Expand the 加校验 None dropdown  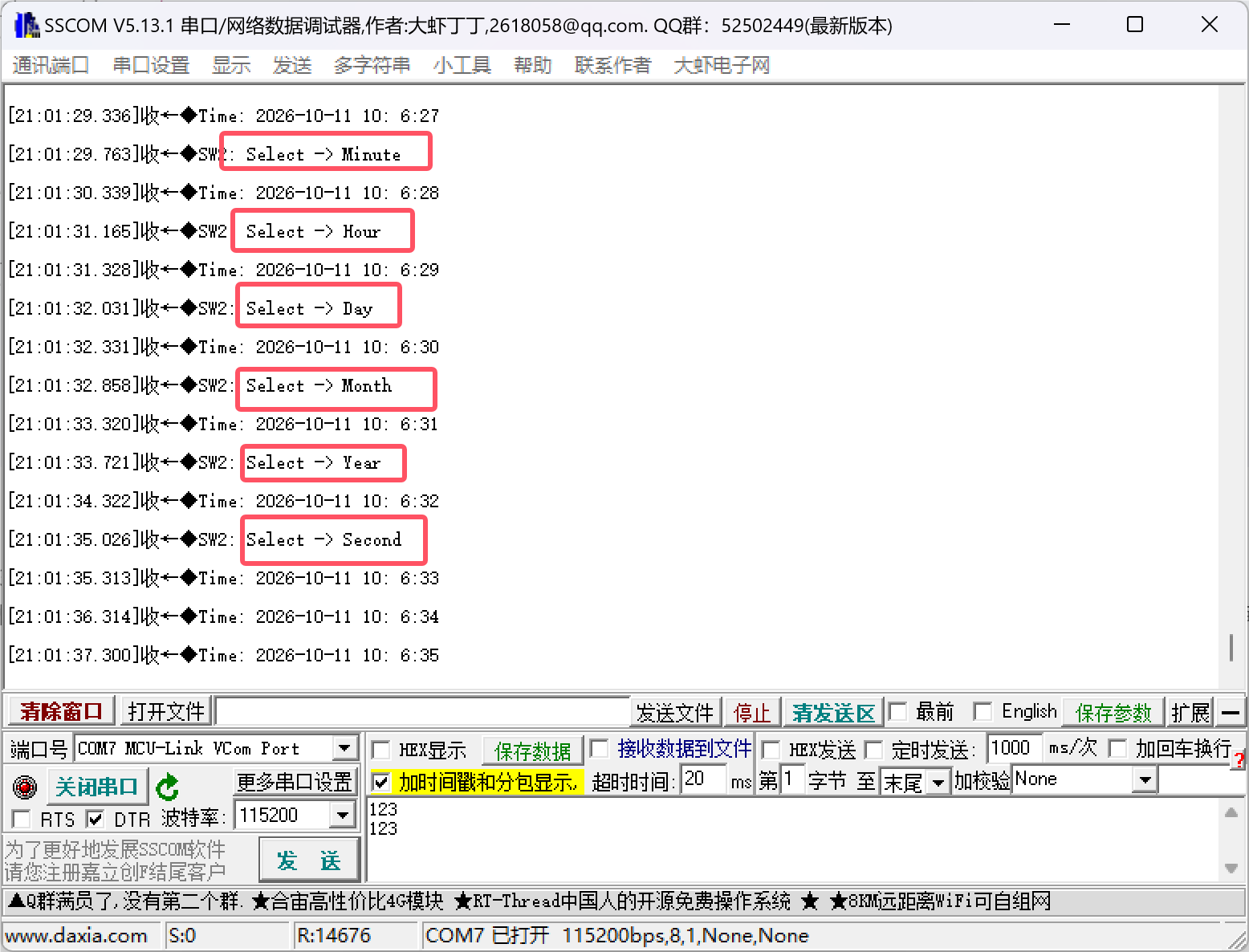click(1145, 779)
